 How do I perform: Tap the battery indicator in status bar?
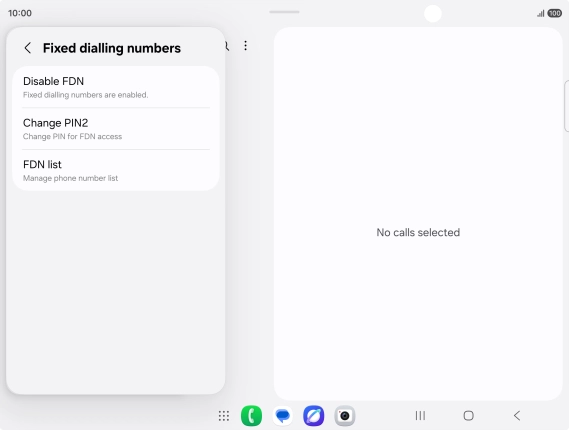tap(555, 13)
